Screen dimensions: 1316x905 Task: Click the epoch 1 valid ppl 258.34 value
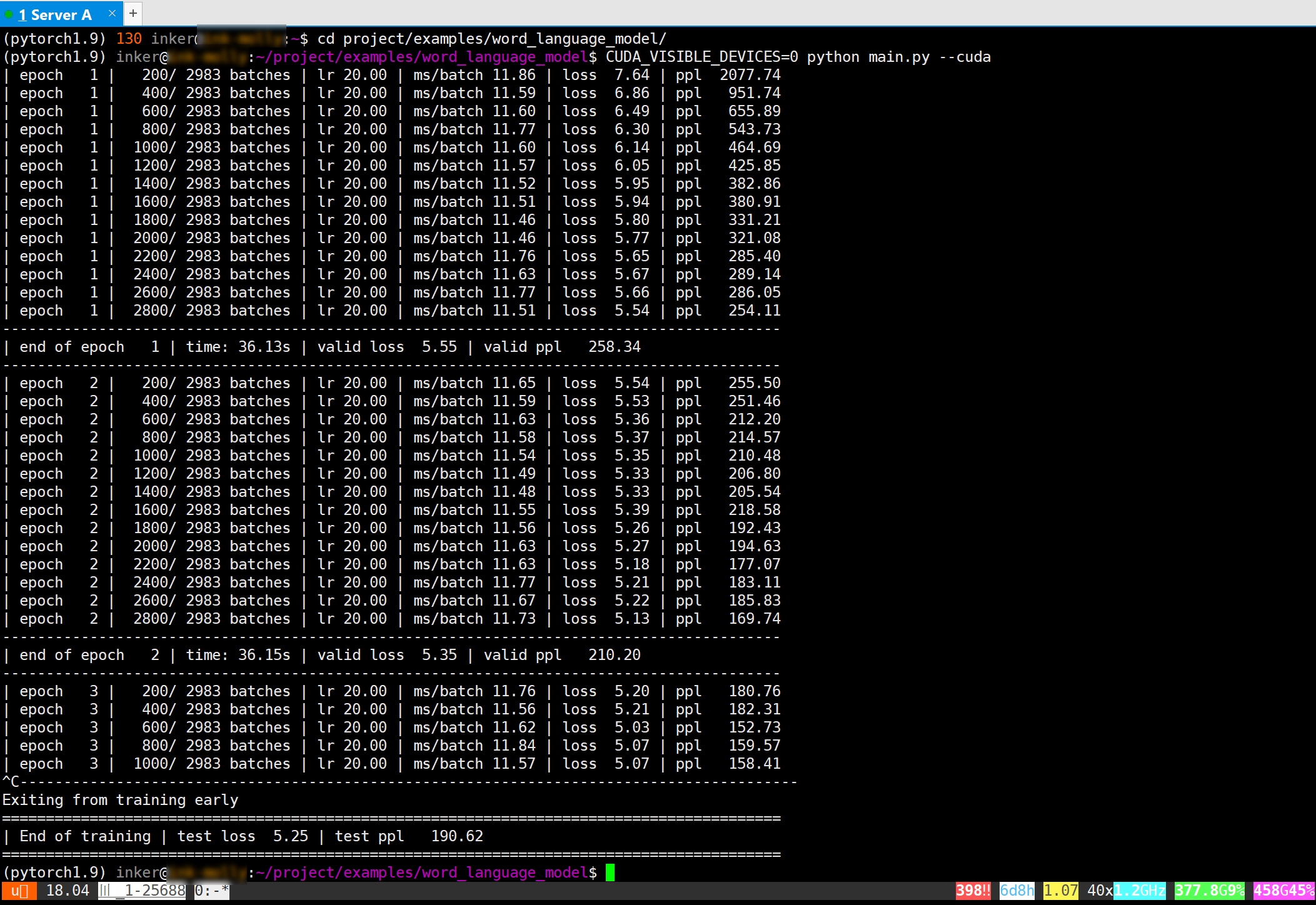pos(614,347)
